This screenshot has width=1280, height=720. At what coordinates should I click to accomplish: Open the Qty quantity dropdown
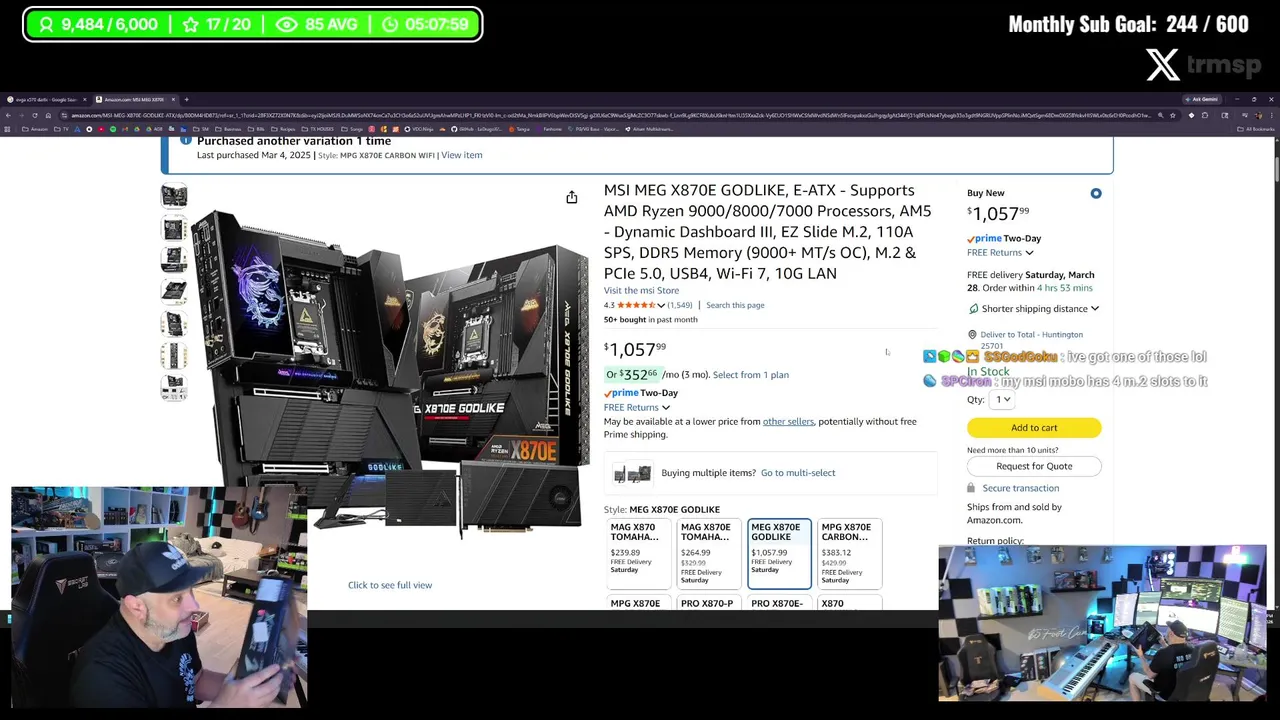1002,399
